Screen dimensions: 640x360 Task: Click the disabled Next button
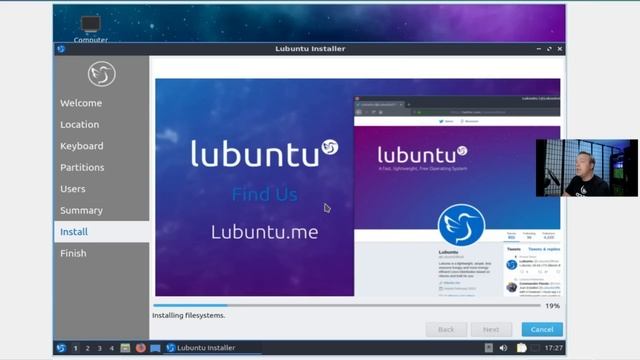[x=491, y=329]
